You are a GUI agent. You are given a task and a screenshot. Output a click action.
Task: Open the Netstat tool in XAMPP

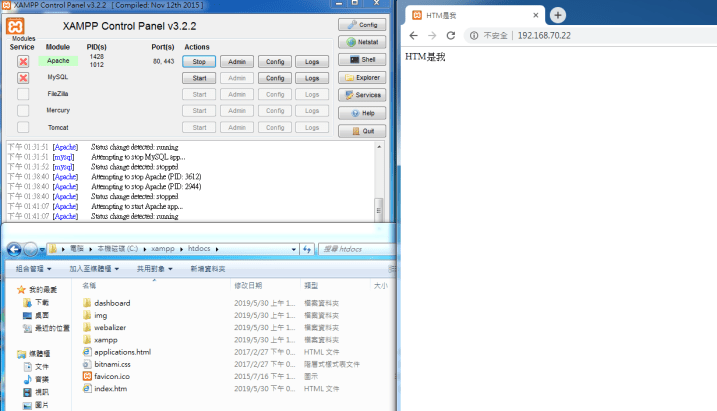click(x=362, y=42)
